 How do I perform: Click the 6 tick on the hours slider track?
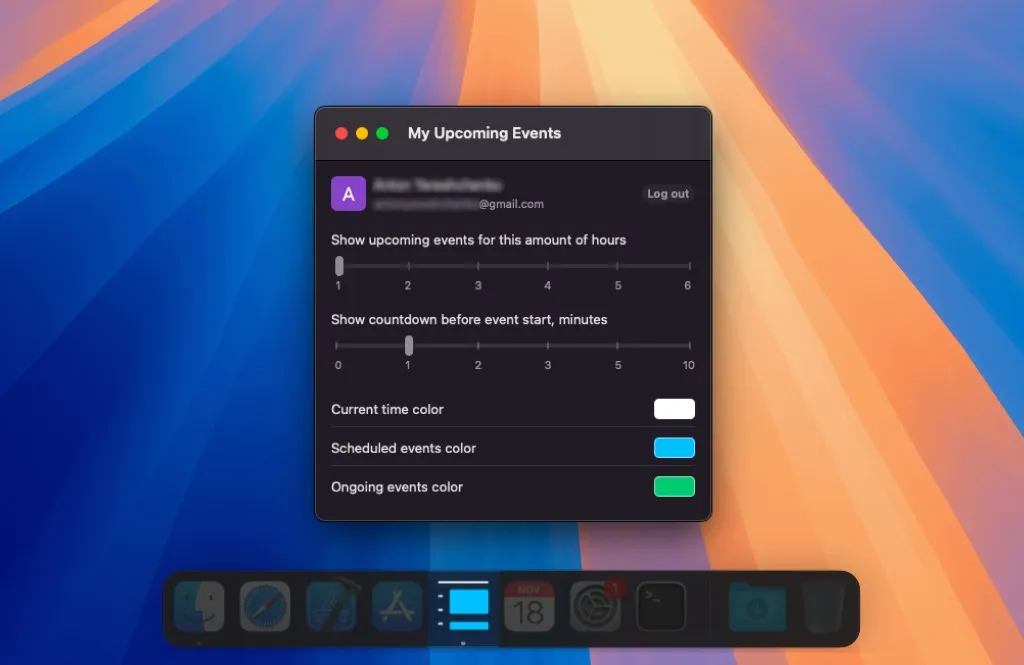(x=689, y=266)
